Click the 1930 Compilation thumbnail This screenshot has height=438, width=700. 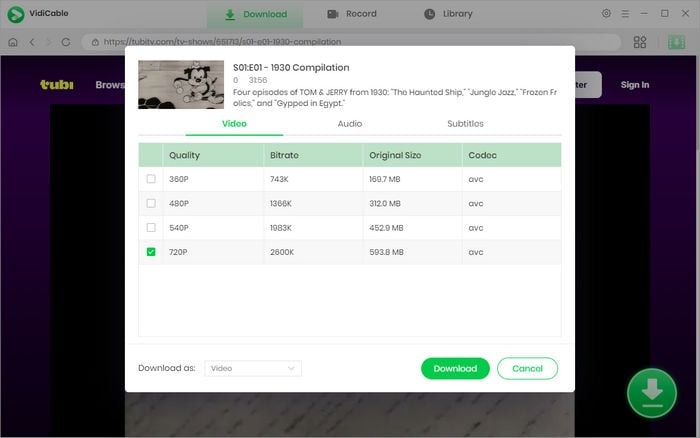pos(181,84)
